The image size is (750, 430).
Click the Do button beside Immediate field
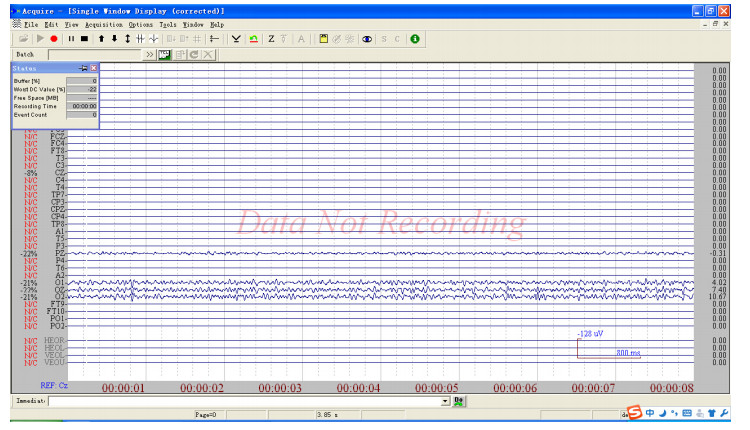[459, 400]
